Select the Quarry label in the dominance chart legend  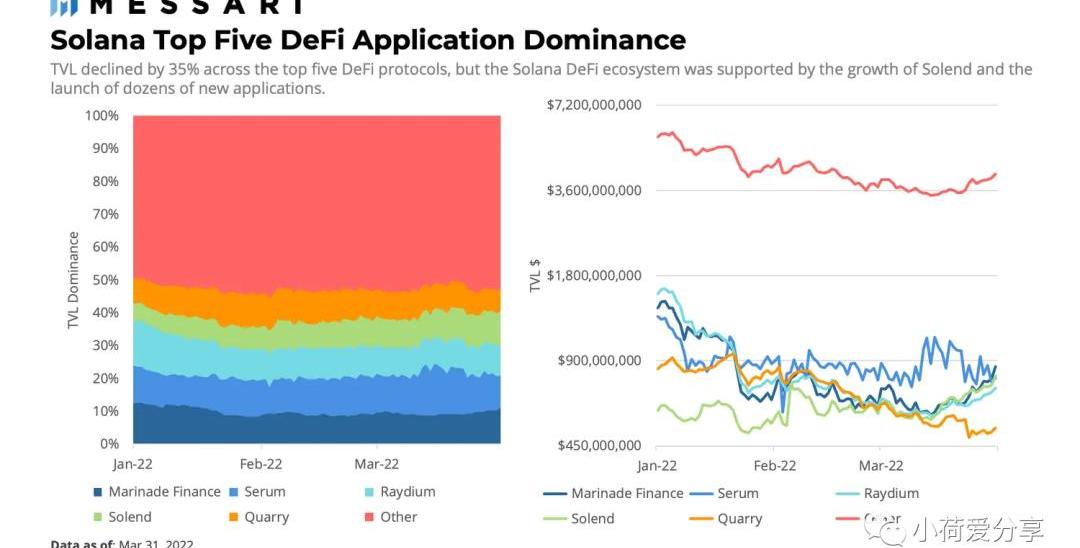pos(267,518)
